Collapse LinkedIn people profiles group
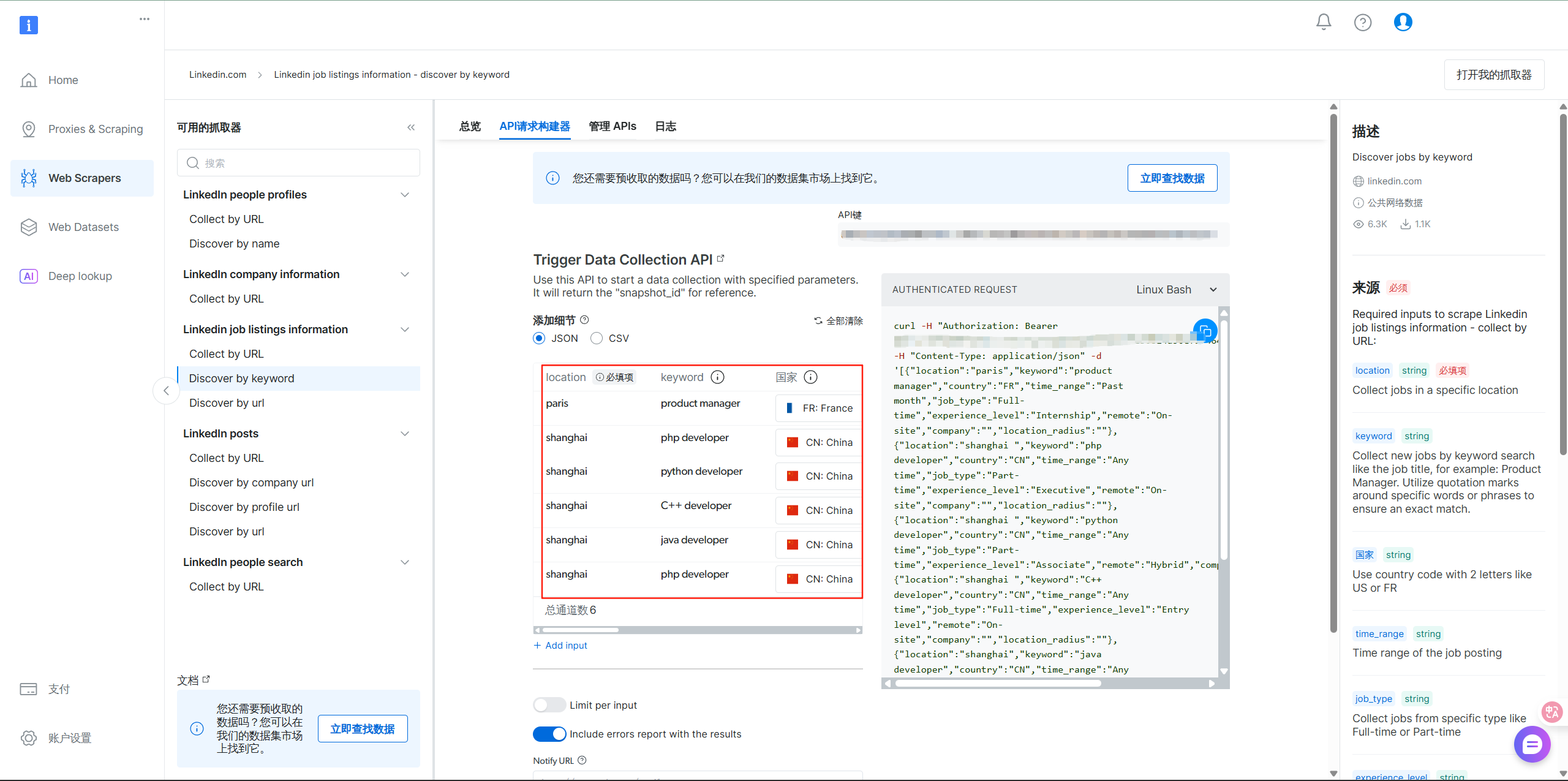This screenshot has width=1568, height=781. (405, 195)
